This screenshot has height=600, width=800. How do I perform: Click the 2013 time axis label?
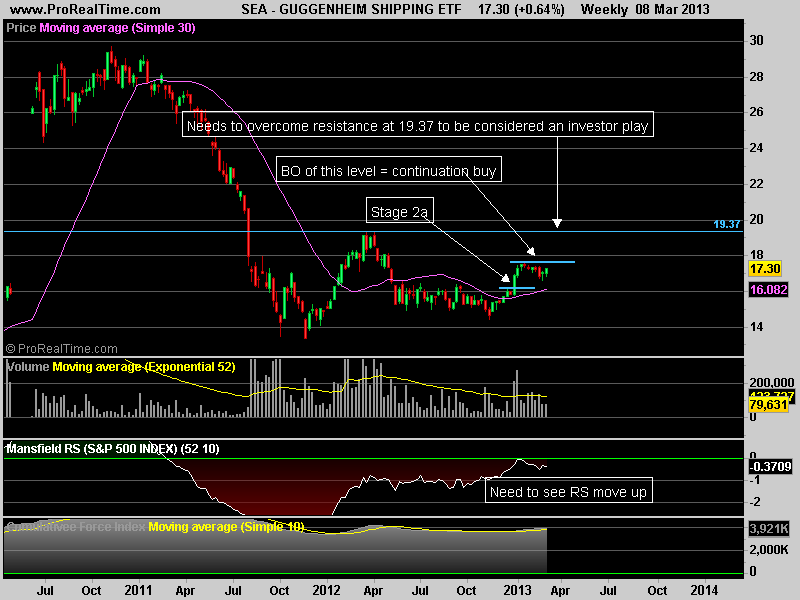pos(517,590)
